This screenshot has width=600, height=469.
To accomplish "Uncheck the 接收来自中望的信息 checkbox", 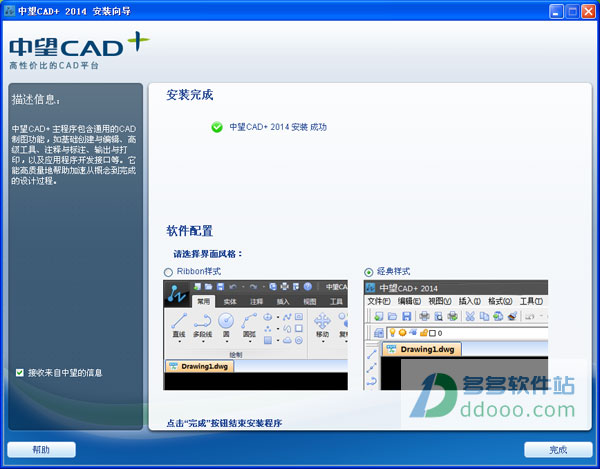I will click(20, 373).
